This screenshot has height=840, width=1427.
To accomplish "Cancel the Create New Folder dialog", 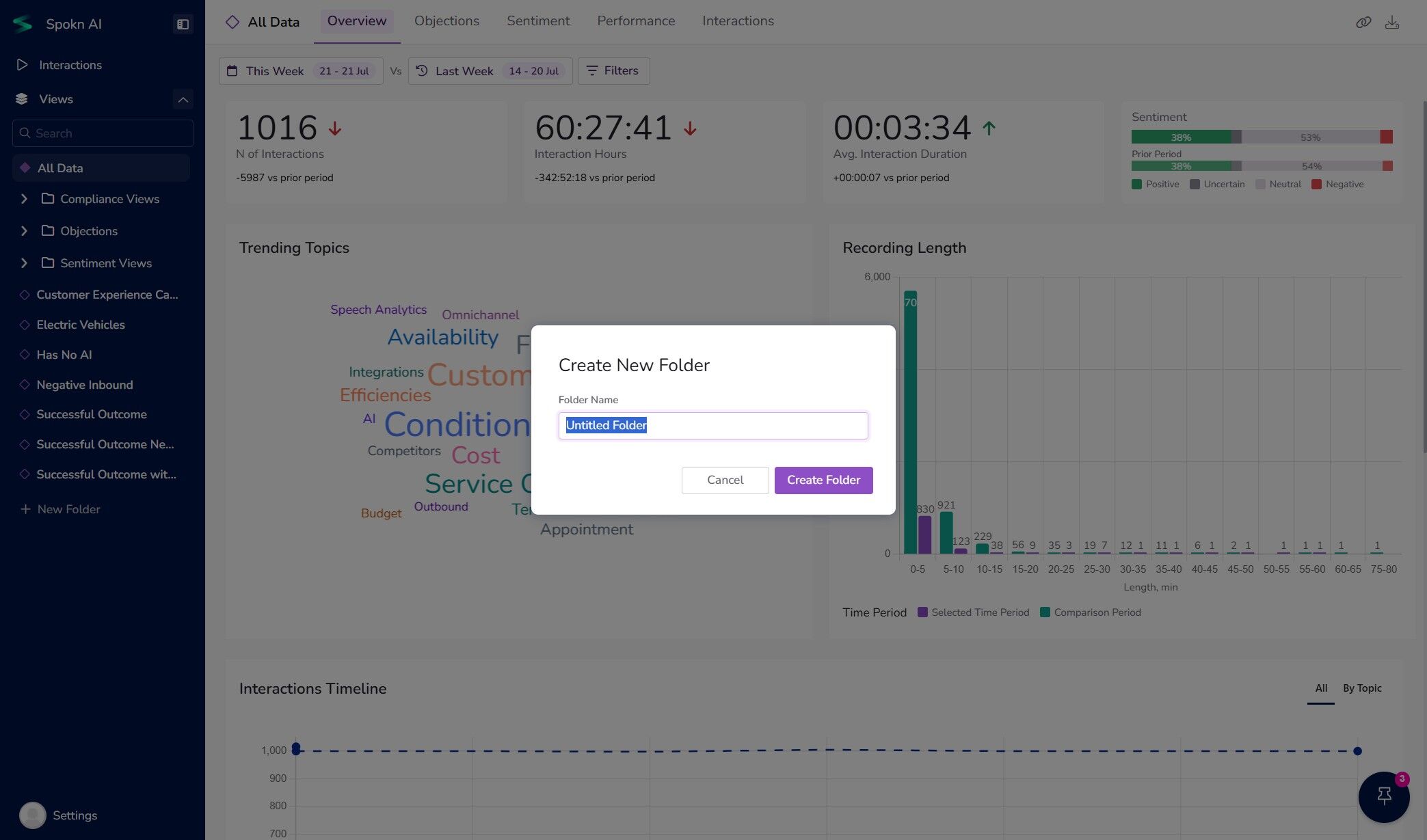I will point(724,480).
